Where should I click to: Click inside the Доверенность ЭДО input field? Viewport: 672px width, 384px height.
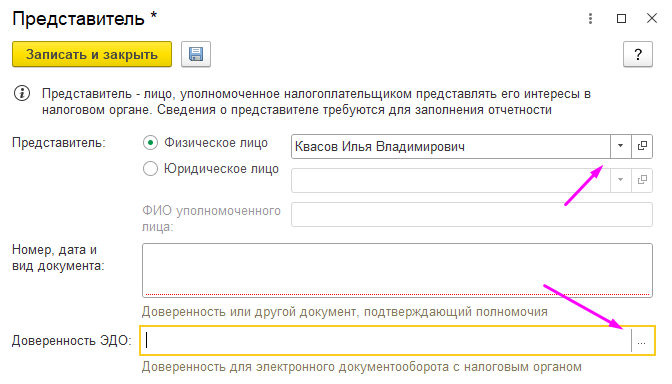(x=386, y=341)
